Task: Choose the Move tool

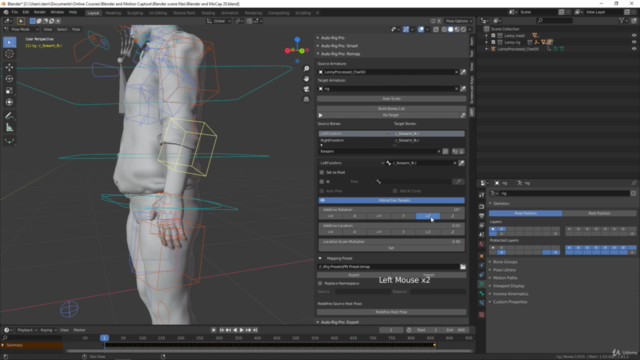Action: [x=9, y=67]
